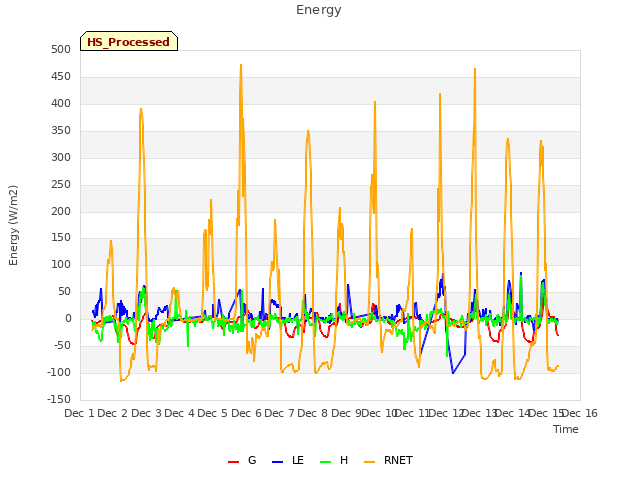Click the Dec 4 x-axis label
640x480 pixels.
tap(179, 413)
